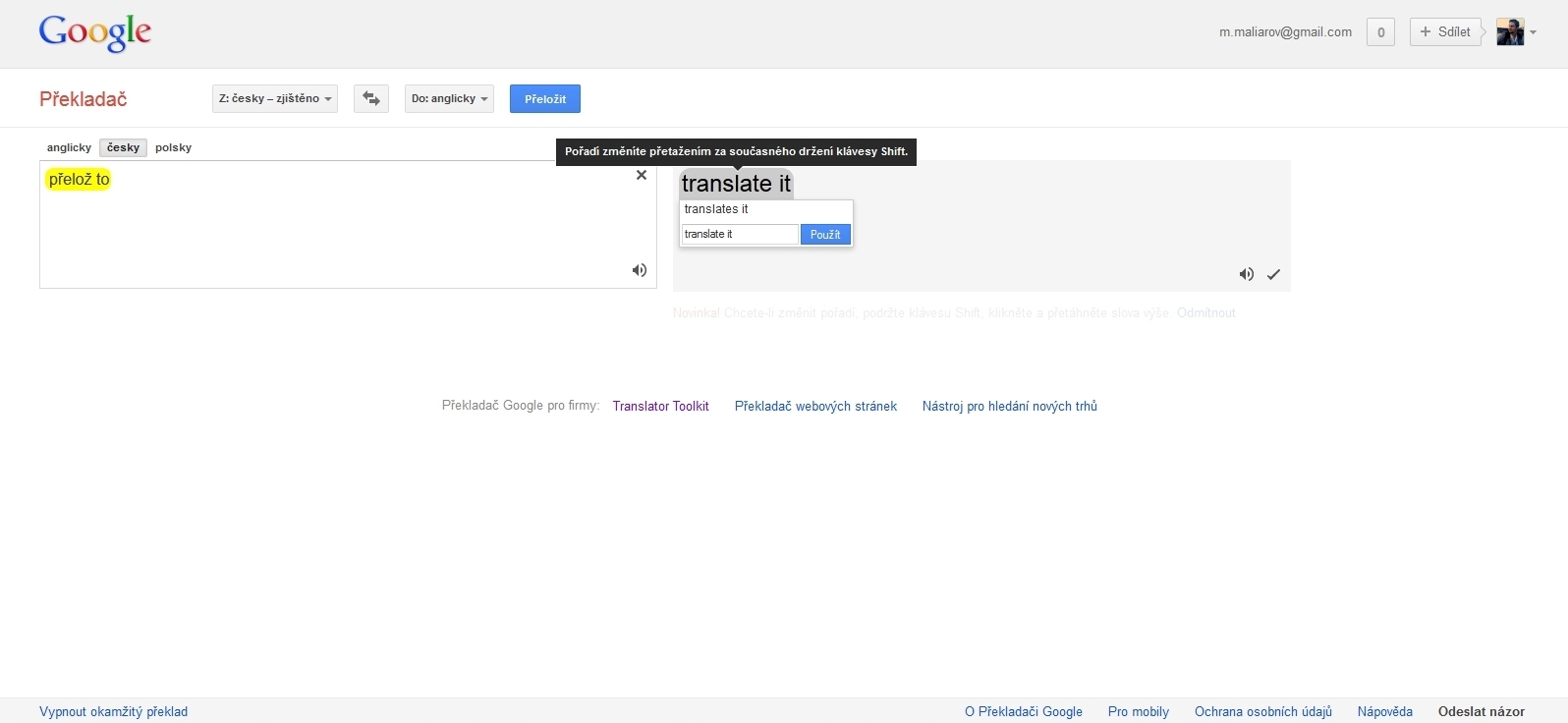
Task: Open the Pro mobily footer link
Action: (x=1139, y=711)
